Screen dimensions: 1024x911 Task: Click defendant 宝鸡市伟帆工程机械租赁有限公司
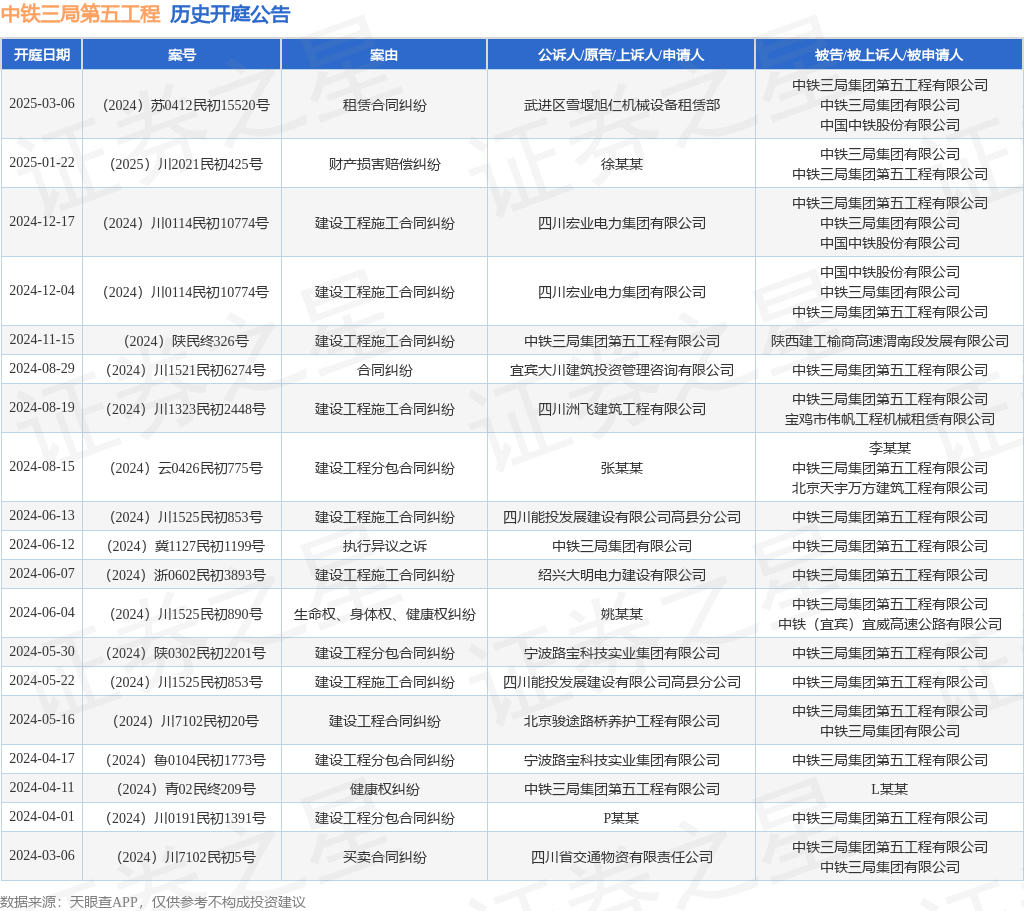(889, 419)
